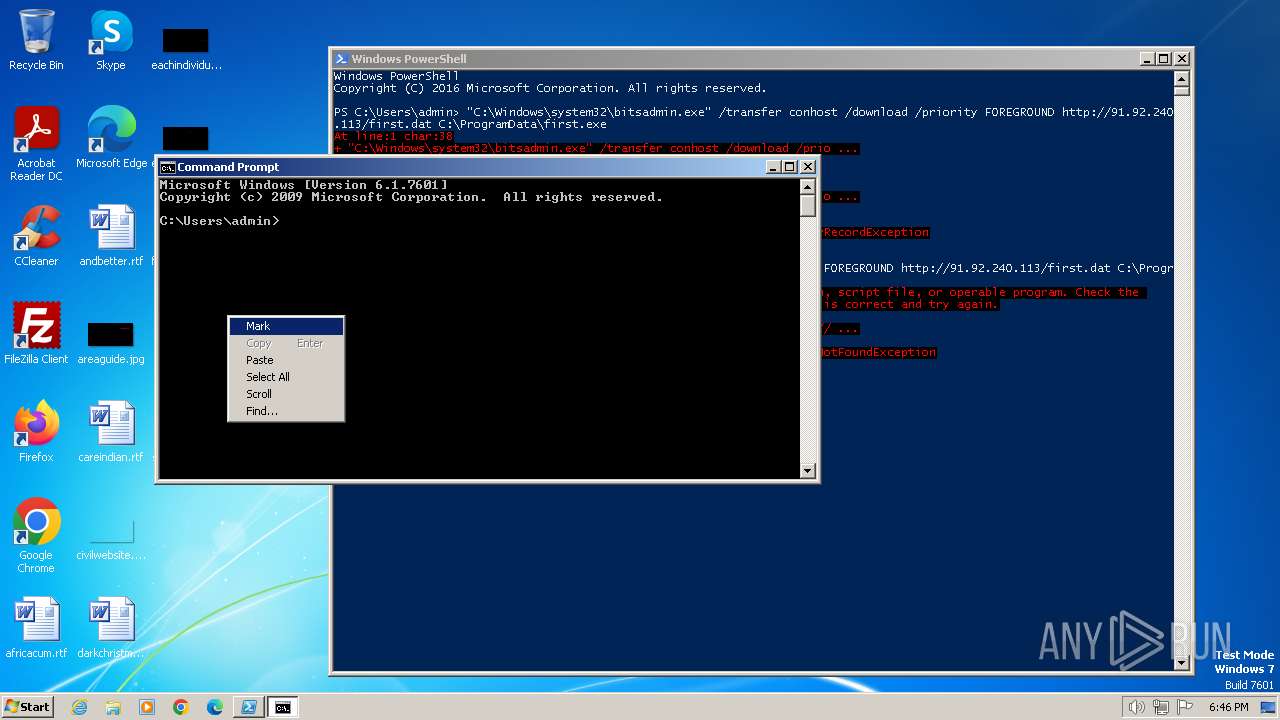Open network tray icon
The image size is (1280, 720).
pyautogui.click(x=1160, y=707)
